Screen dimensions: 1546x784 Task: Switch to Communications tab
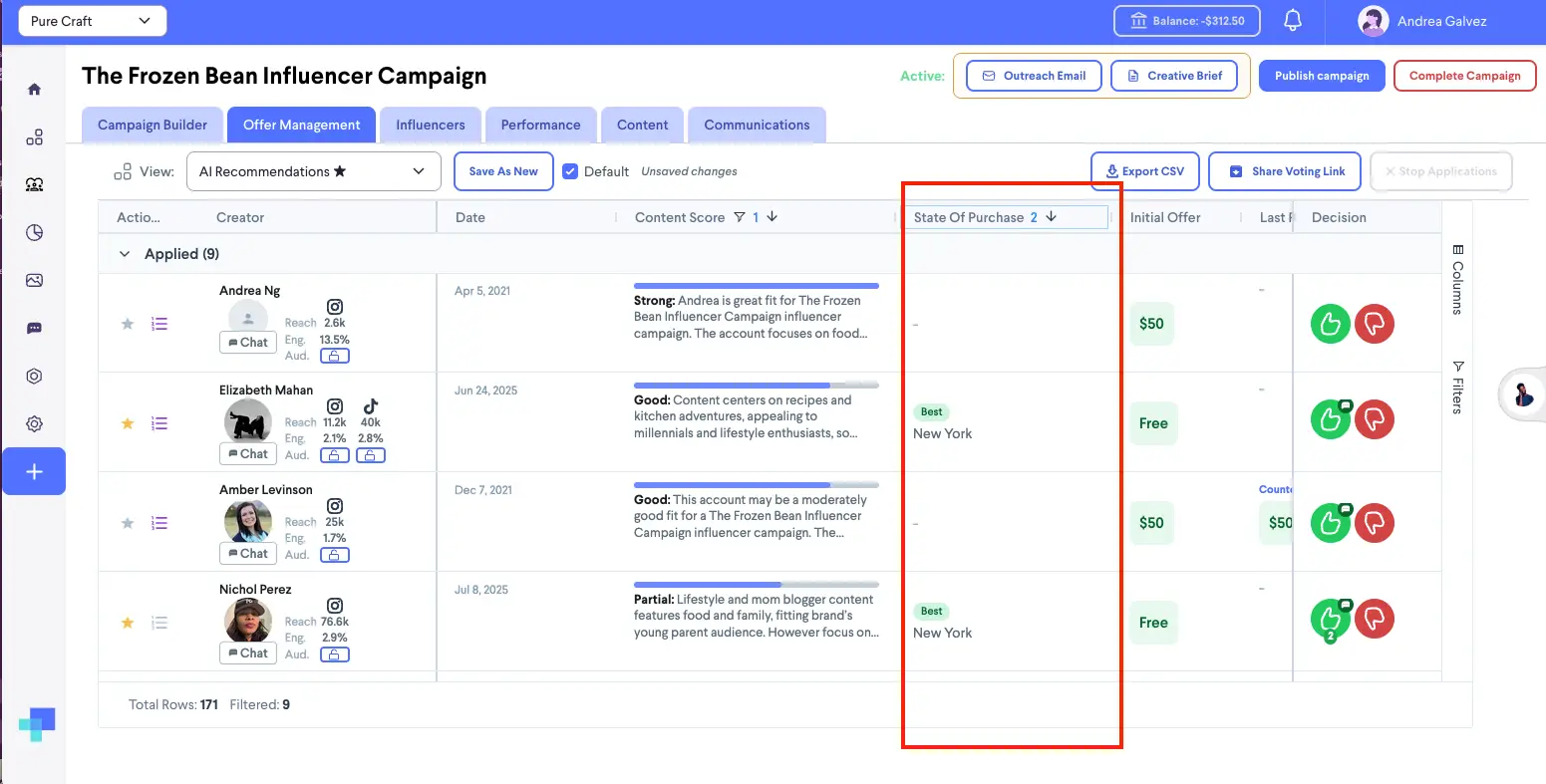point(757,125)
